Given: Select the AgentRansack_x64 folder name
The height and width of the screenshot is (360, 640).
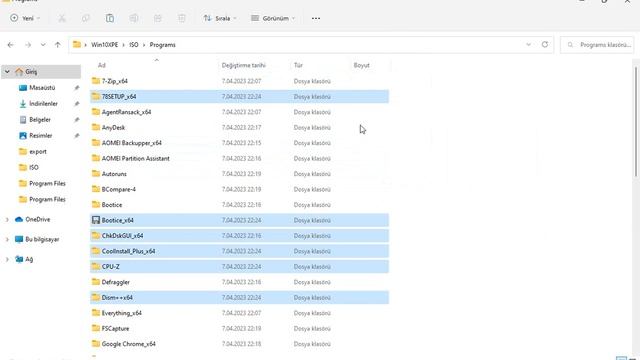Looking at the screenshot, I should click(127, 112).
